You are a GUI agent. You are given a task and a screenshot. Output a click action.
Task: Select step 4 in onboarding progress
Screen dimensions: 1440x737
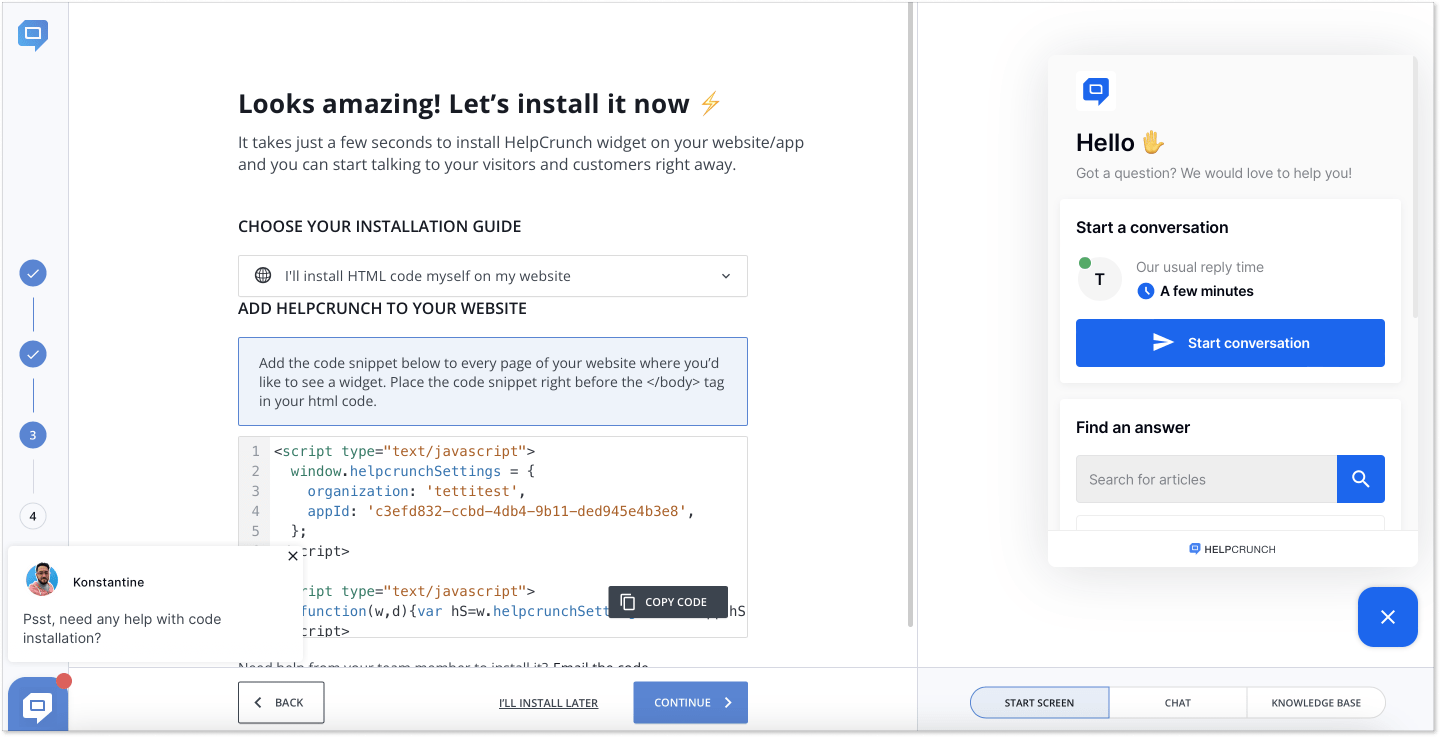33,516
